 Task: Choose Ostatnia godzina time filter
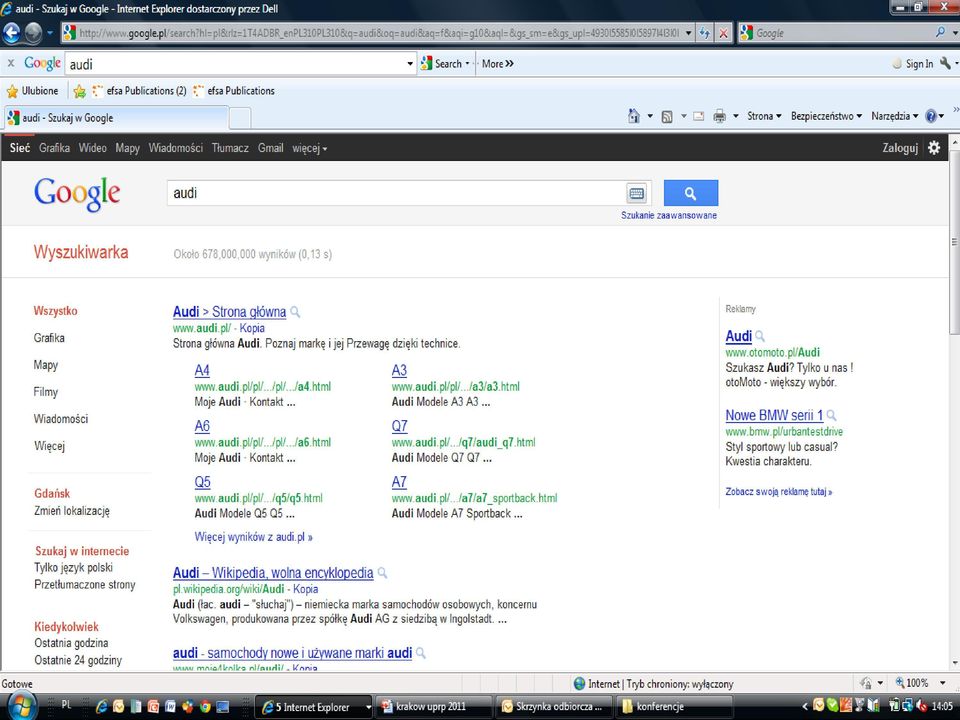click(71, 643)
